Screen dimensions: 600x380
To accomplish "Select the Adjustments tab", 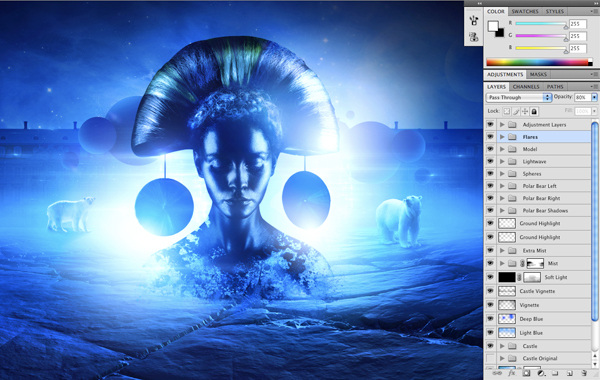I will click(505, 74).
